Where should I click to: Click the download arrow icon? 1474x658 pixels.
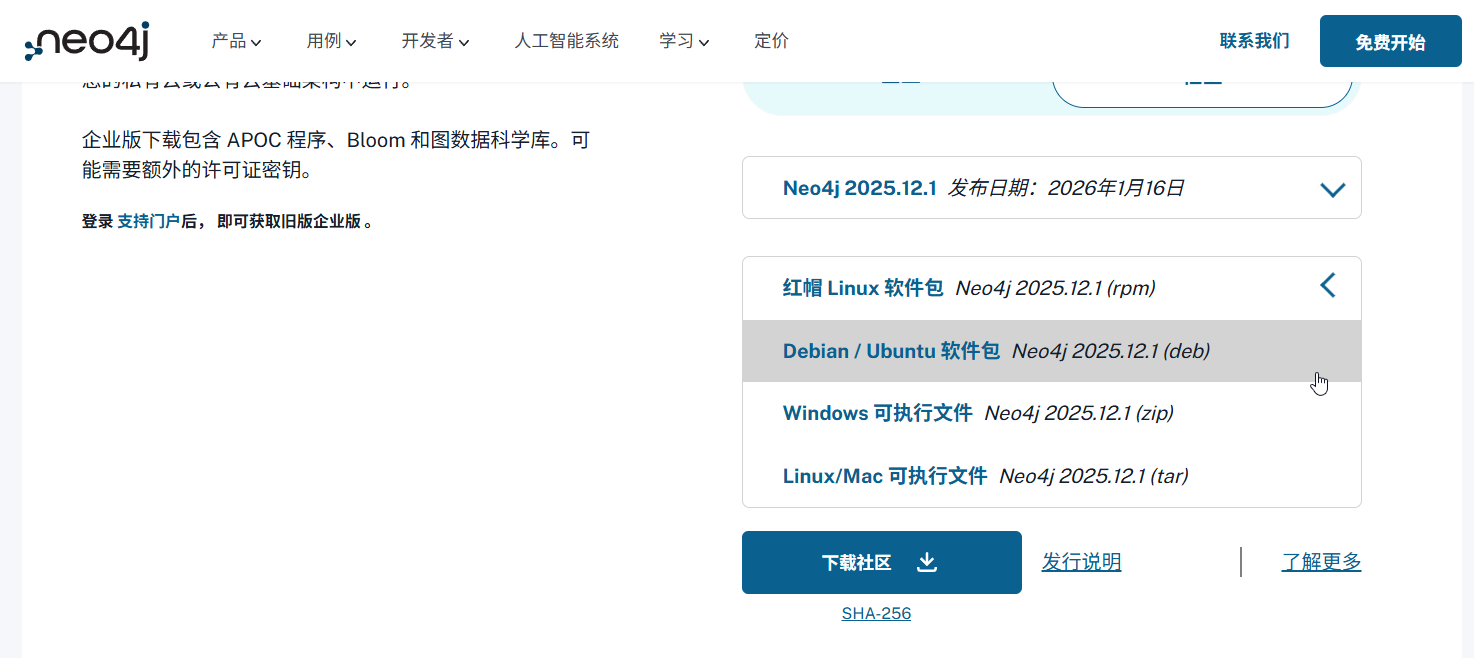tap(927, 562)
